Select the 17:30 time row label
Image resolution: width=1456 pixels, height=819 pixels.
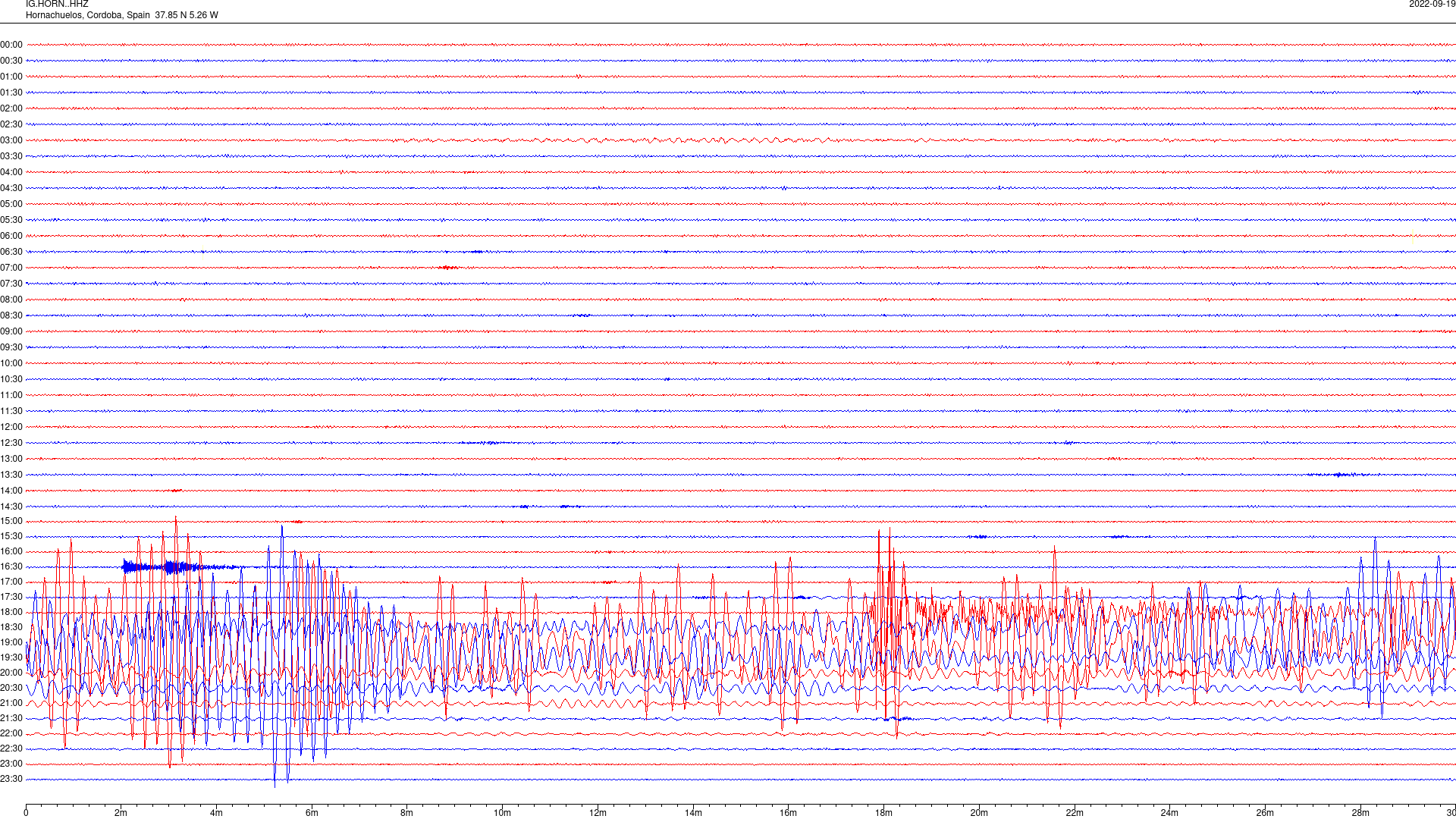pyautogui.click(x=11, y=597)
